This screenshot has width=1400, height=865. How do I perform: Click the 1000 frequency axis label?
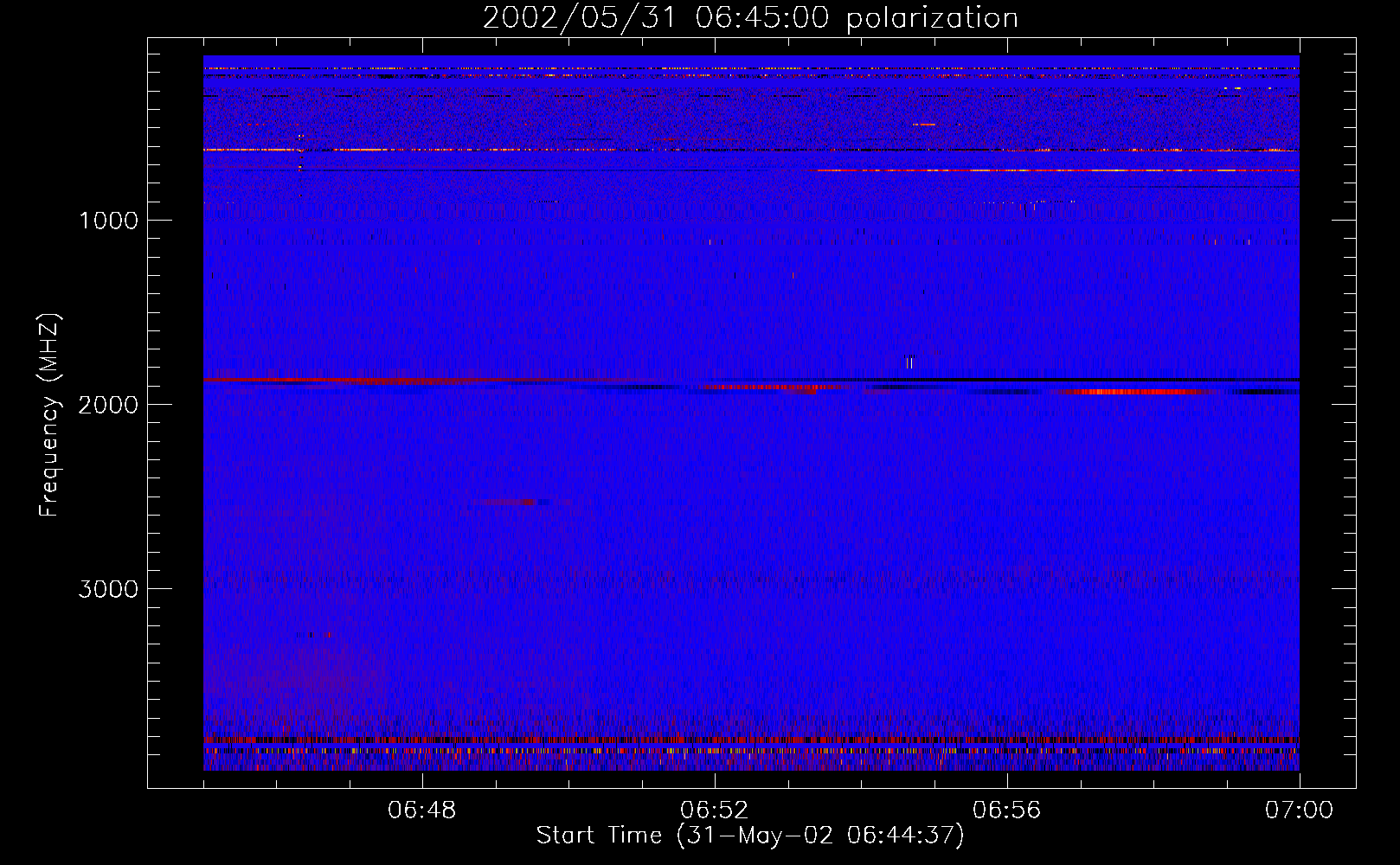click(108, 221)
